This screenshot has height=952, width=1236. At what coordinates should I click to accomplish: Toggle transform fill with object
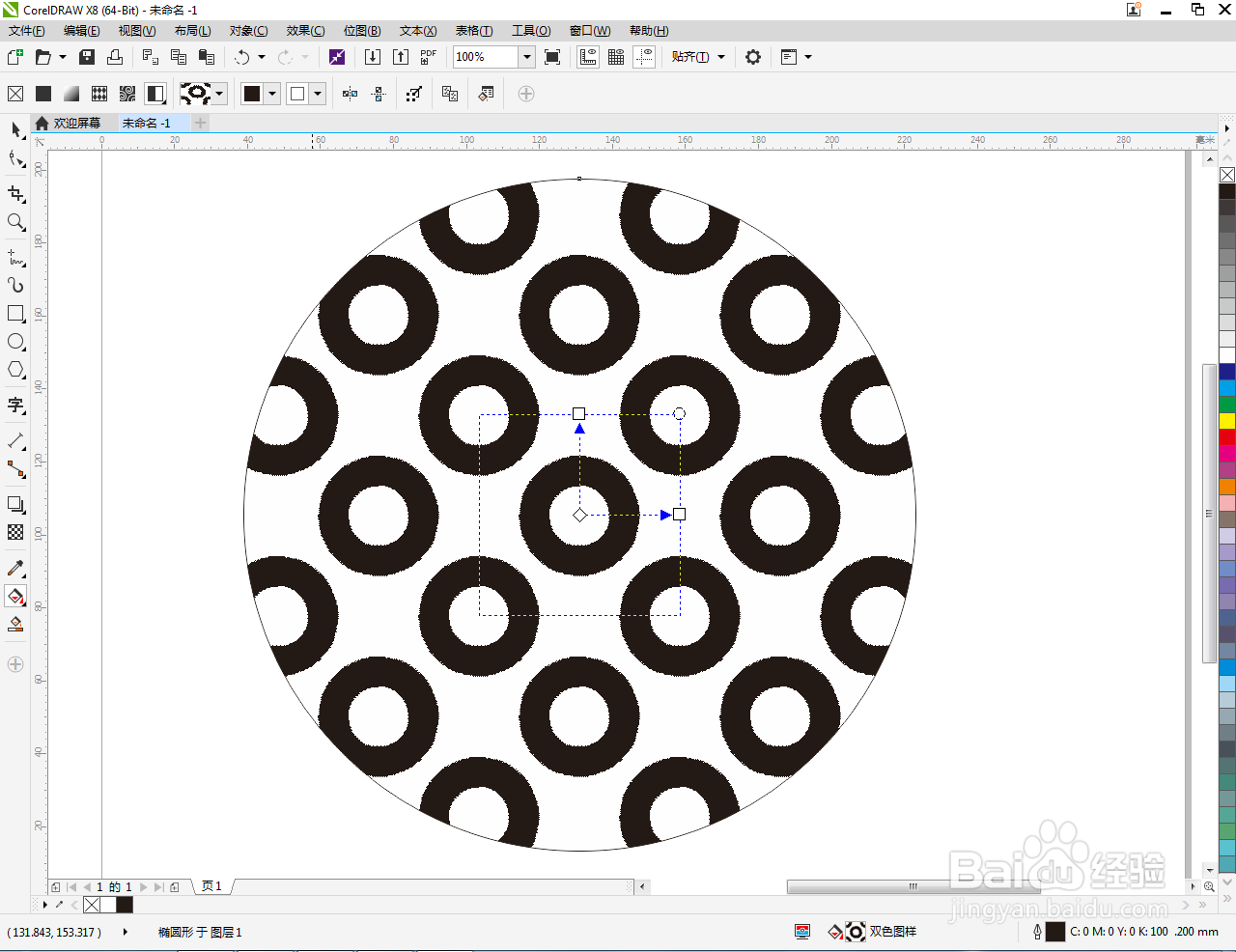(x=414, y=94)
